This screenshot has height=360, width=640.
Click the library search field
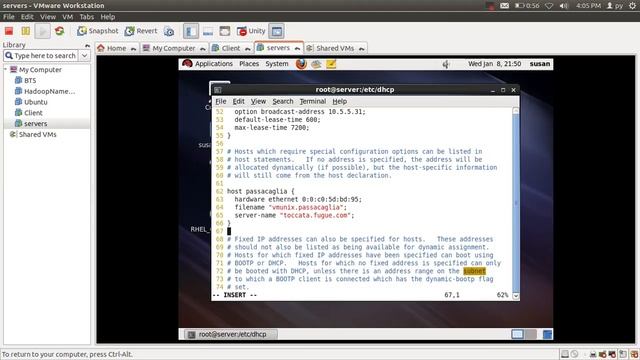[x=41, y=56]
